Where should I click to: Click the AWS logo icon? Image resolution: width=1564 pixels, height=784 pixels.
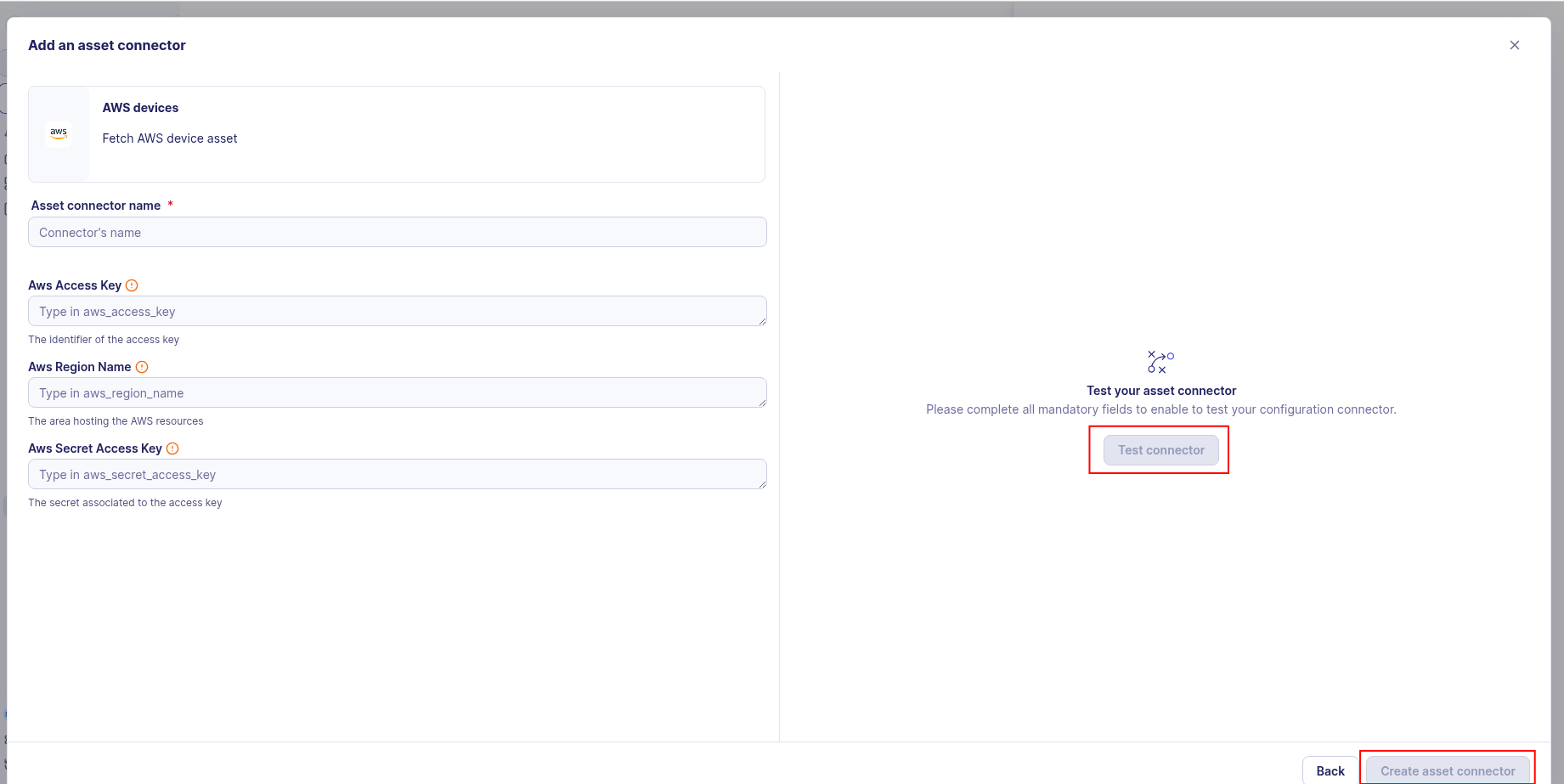tap(59, 133)
